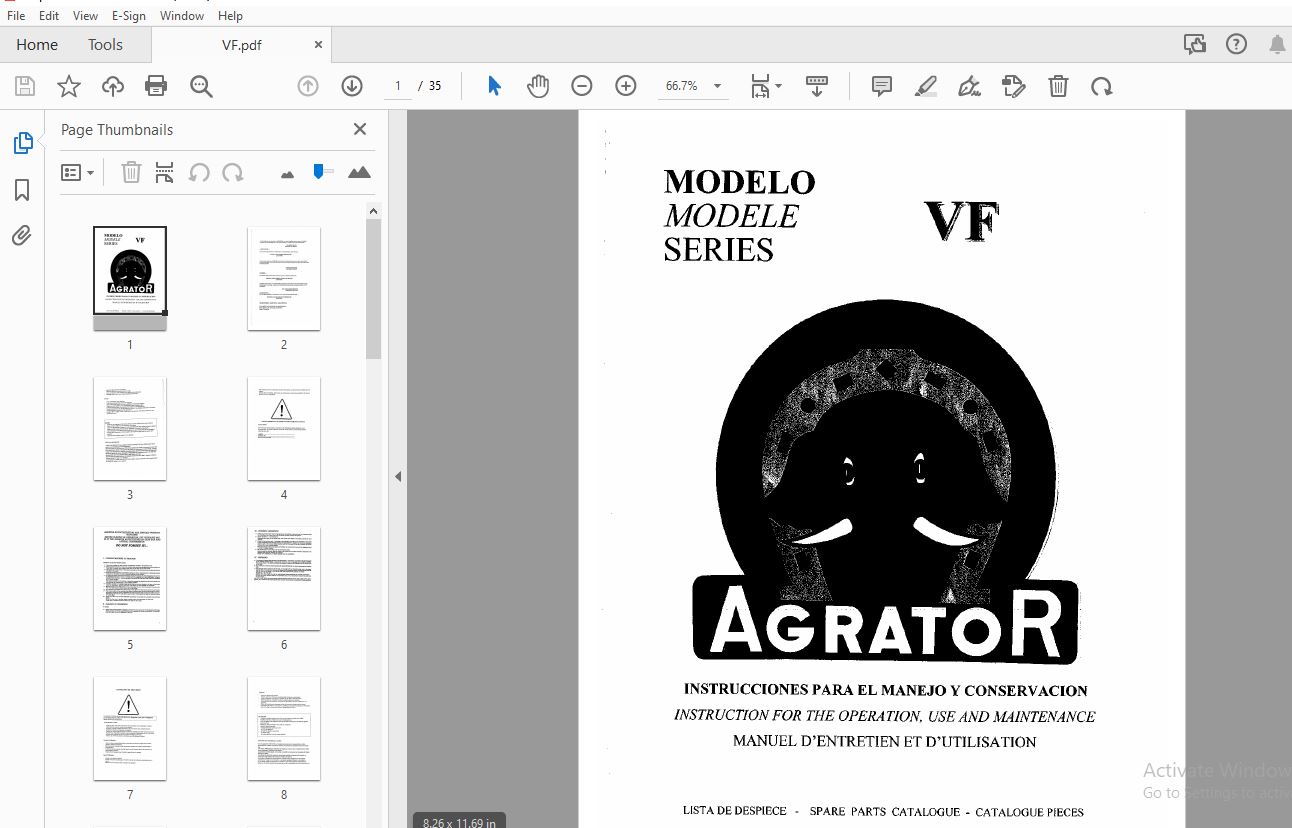Screen dimensions: 1292x828
Task: Open the fit page options tool
Action: point(766,86)
